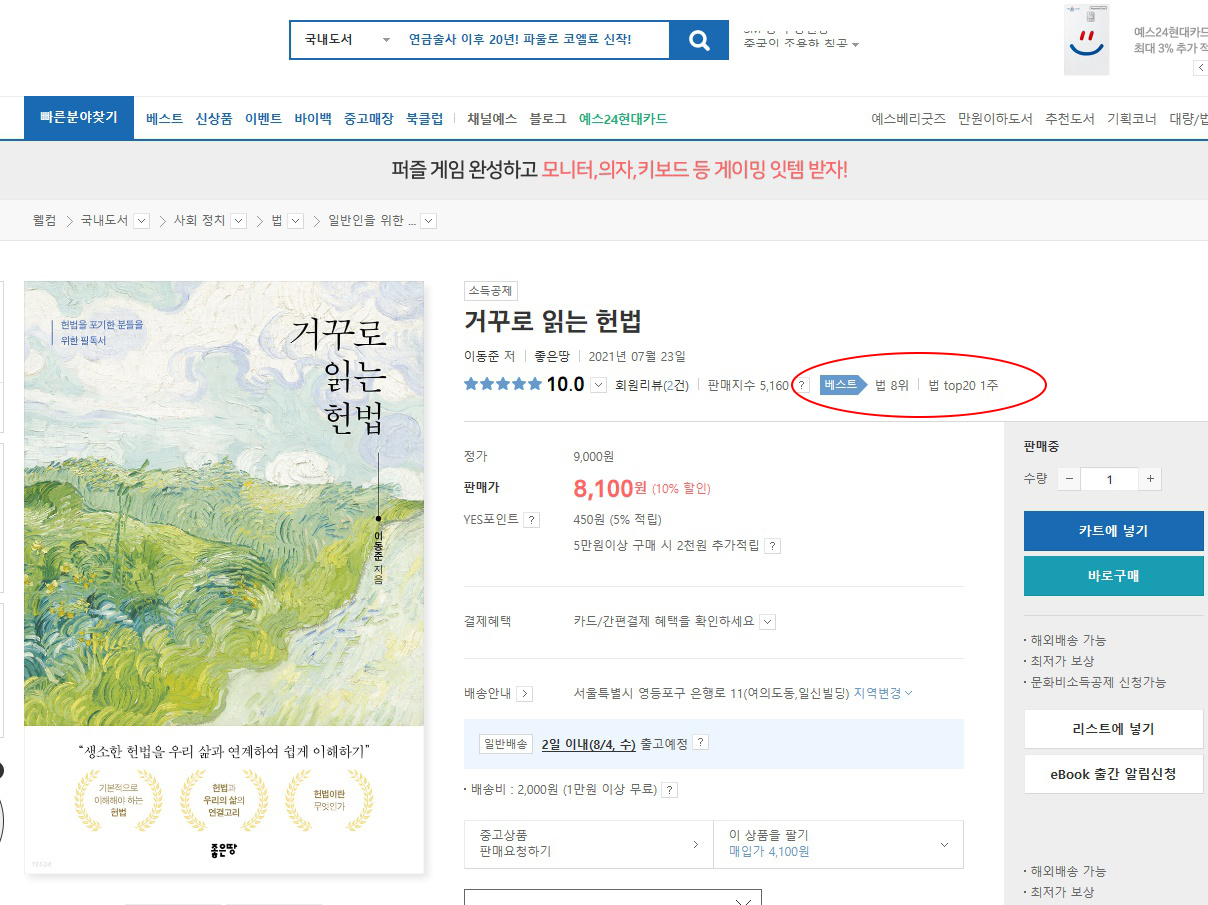The width and height of the screenshot is (1208, 905).
Task: Open the 법 8위 ranking link
Action: pyautogui.click(x=892, y=385)
